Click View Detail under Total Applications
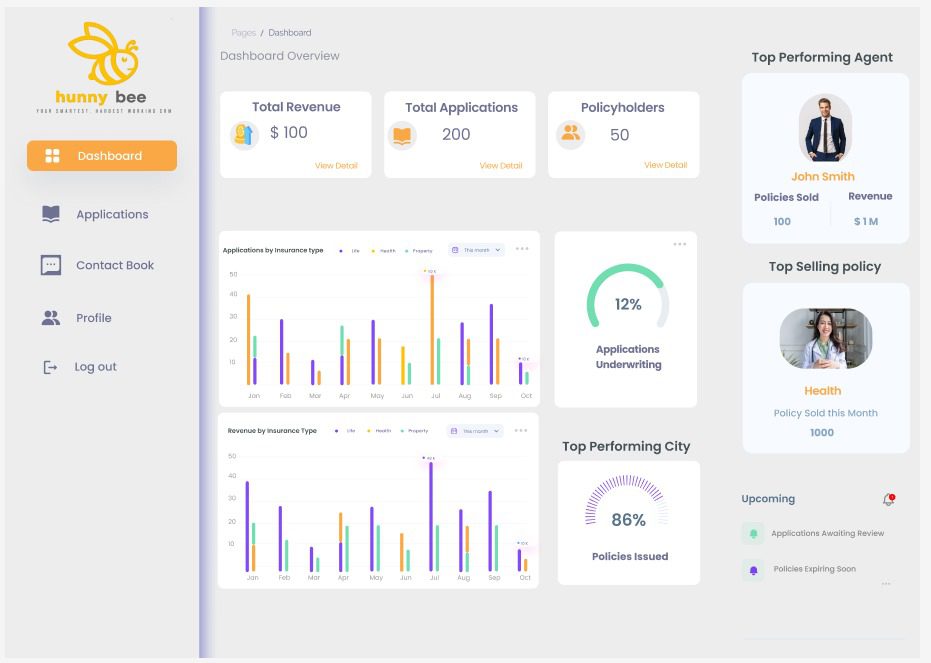The image size is (931, 663). [x=500, y=166]
